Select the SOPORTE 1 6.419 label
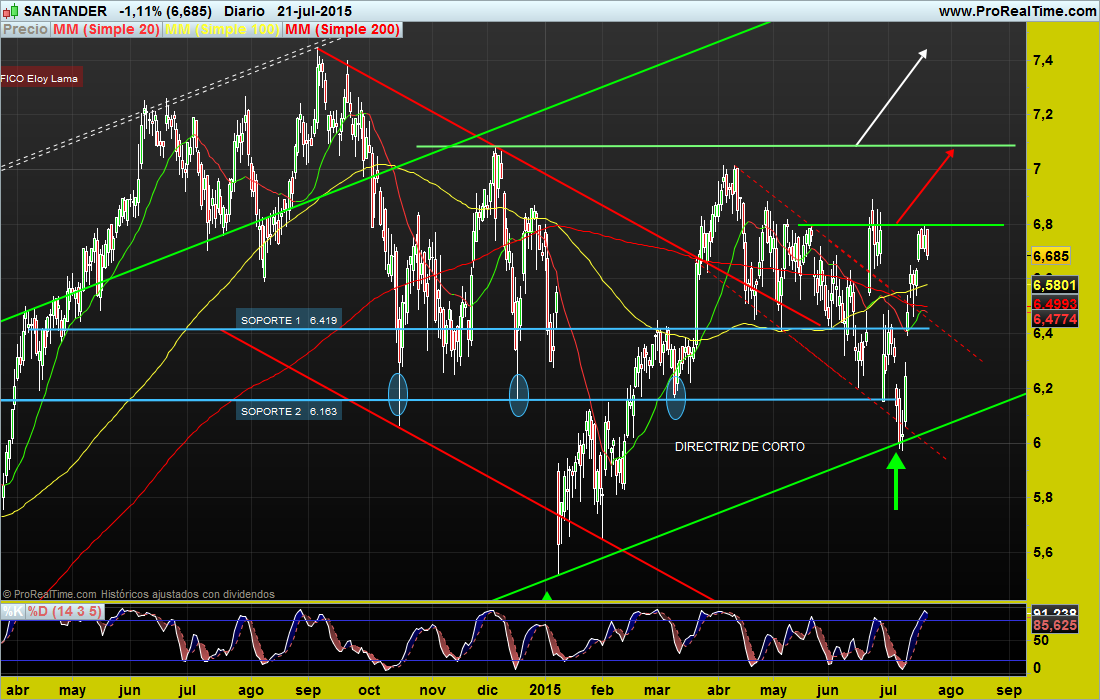 [289, 320]
